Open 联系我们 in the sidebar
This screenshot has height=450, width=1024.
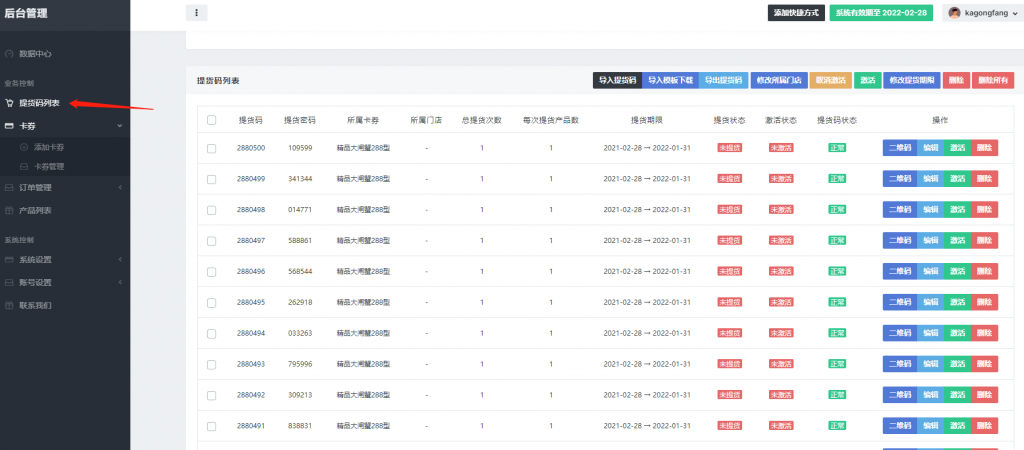35,305
